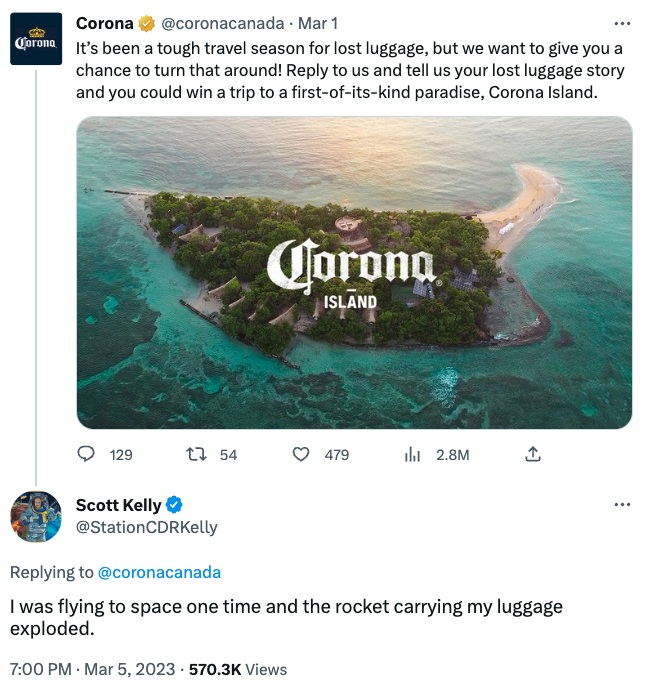Open Corona's profile avatar

(36, 39)
